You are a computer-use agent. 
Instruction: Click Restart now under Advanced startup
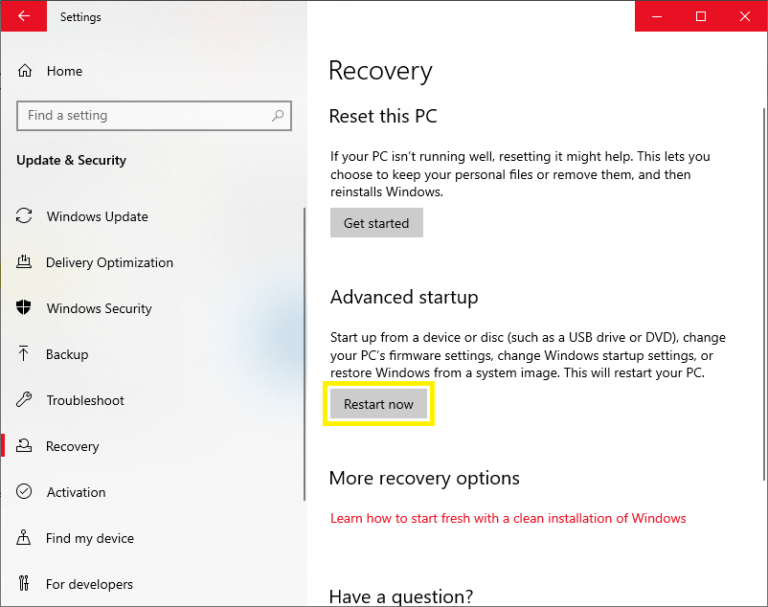pyautogui.click(x=378, y=404)
